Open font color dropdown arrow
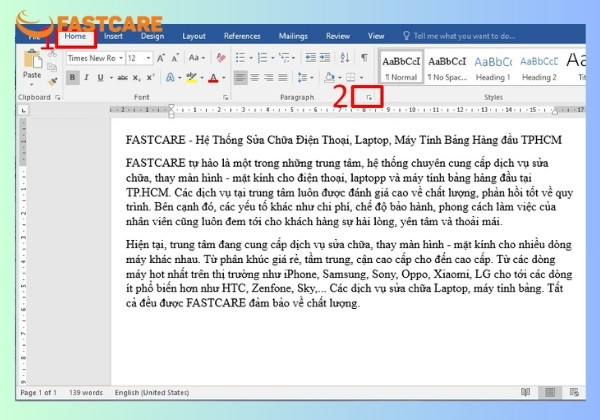Image resolution: width=600 pixels, height=420 pixels. tap(223, 78)
